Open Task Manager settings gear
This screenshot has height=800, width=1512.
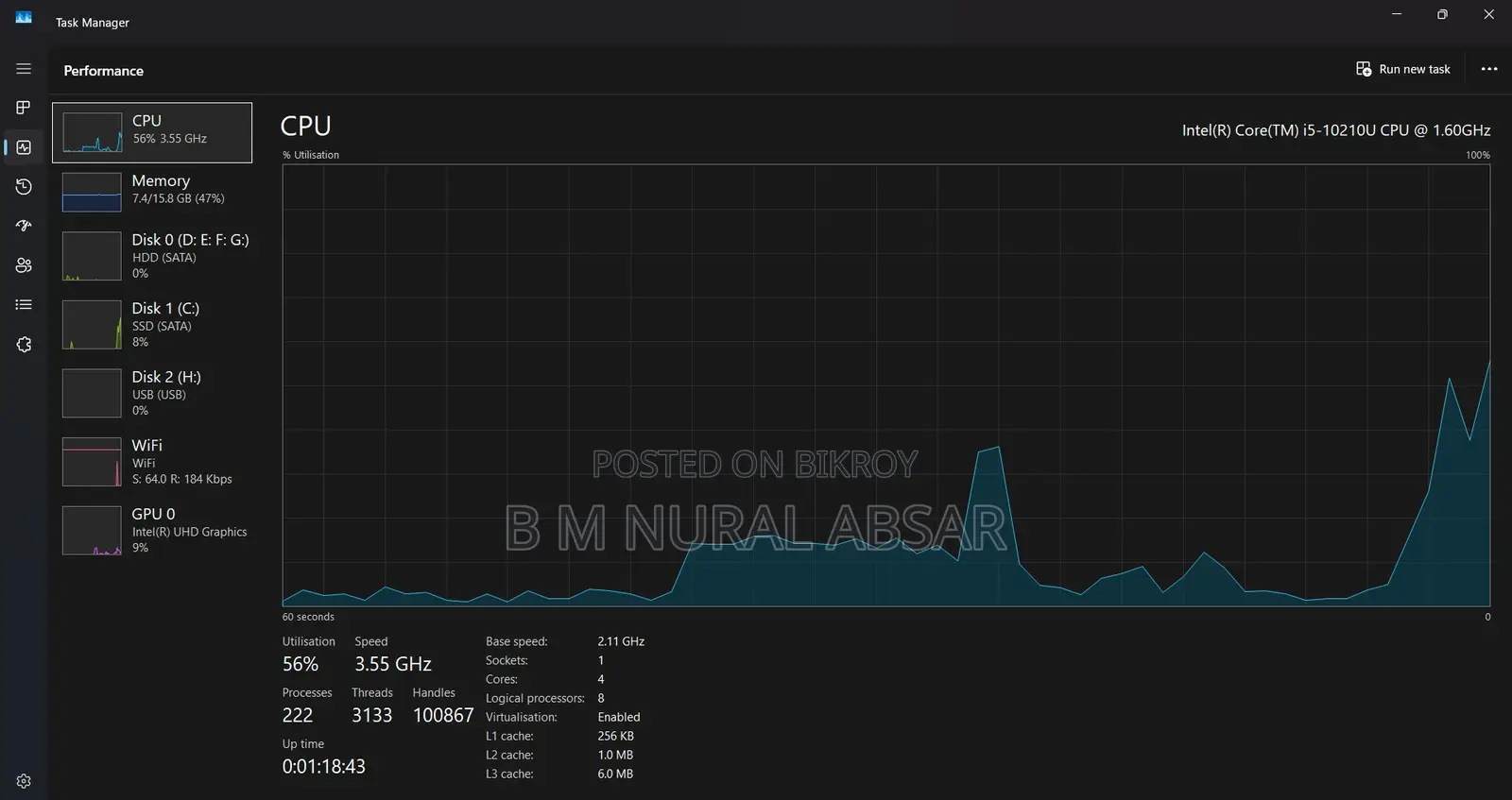tap(24, 781)
